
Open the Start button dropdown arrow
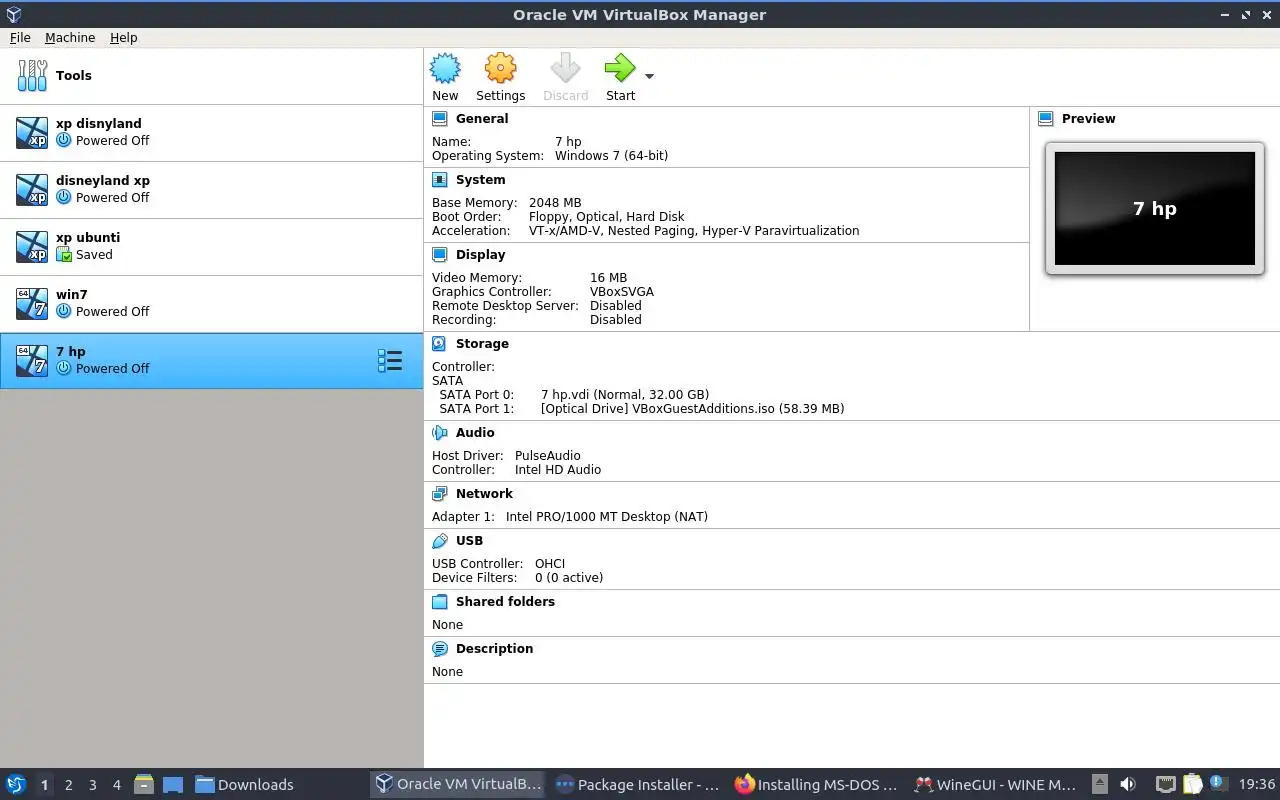click(649, 76)
